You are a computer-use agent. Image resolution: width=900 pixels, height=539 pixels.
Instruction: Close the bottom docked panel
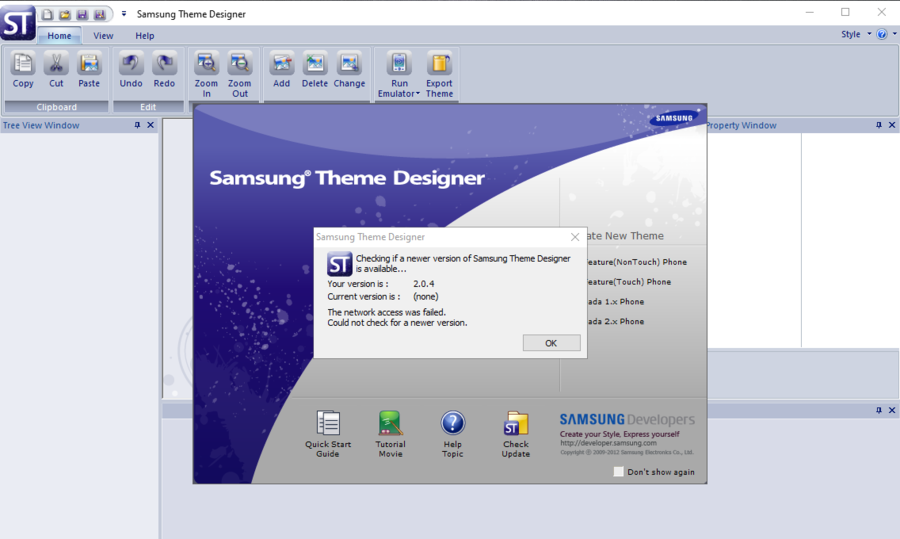click(892, 410)
